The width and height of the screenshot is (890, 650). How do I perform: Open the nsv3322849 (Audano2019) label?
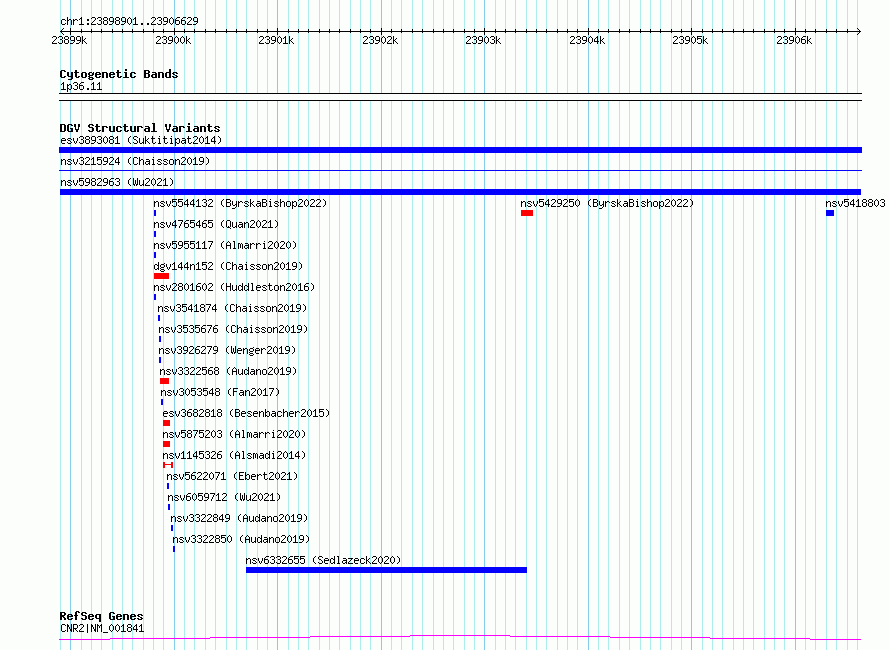pos(239,518)
